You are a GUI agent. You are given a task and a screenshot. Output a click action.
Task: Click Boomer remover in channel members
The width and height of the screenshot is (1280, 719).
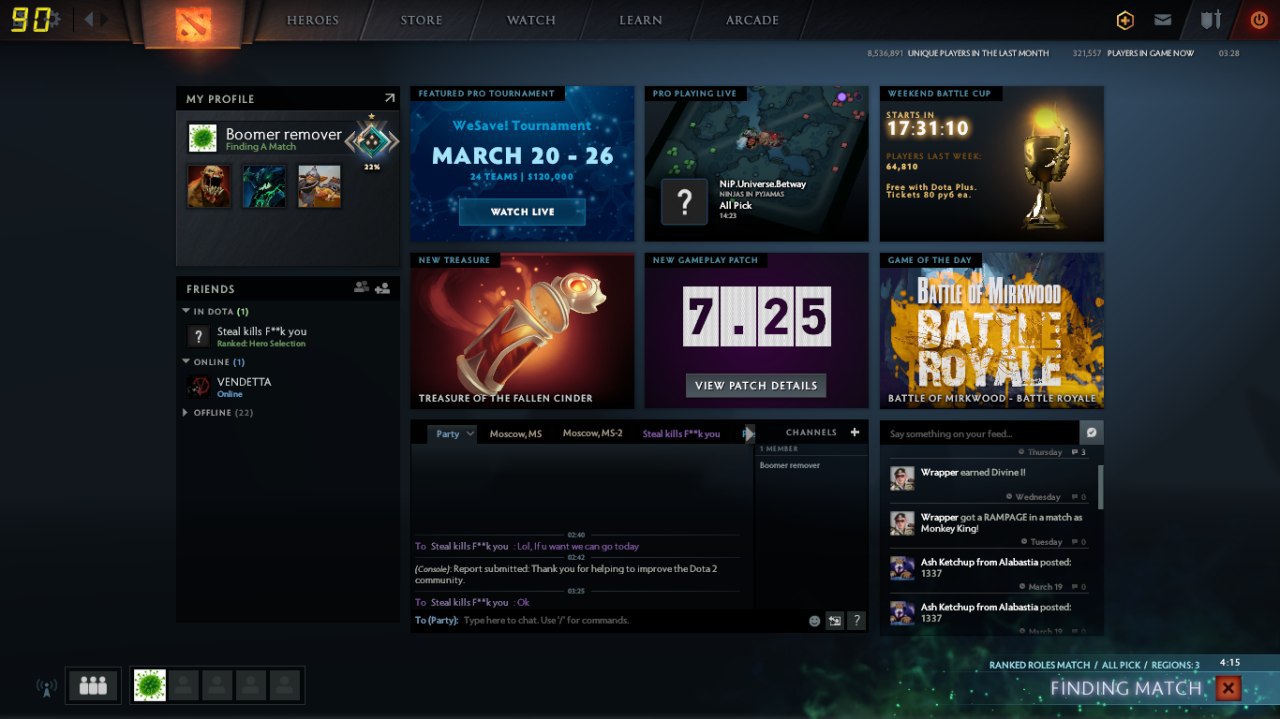790,465
